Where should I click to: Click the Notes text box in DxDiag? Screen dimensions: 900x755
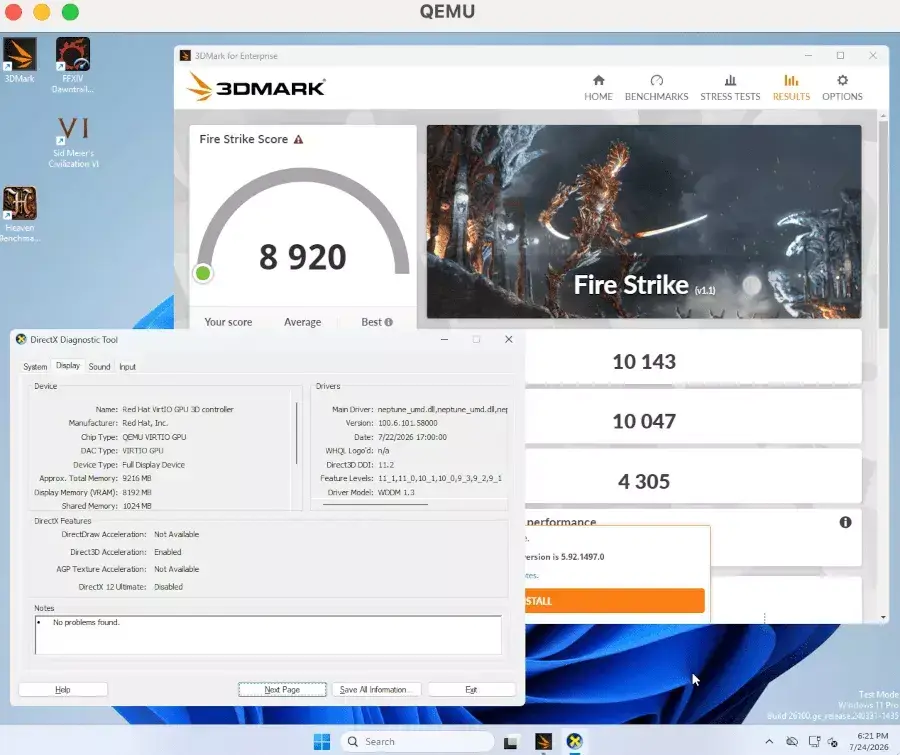coord(268,635)
